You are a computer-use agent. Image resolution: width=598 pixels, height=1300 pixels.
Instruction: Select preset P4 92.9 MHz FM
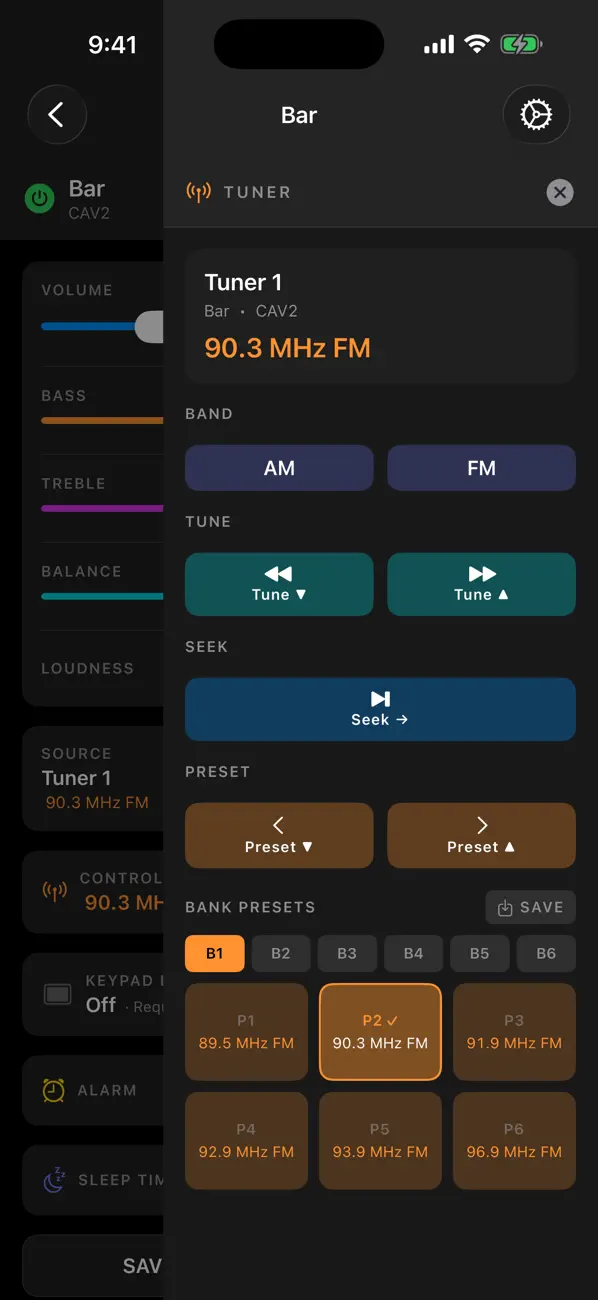coord(246,1141)
